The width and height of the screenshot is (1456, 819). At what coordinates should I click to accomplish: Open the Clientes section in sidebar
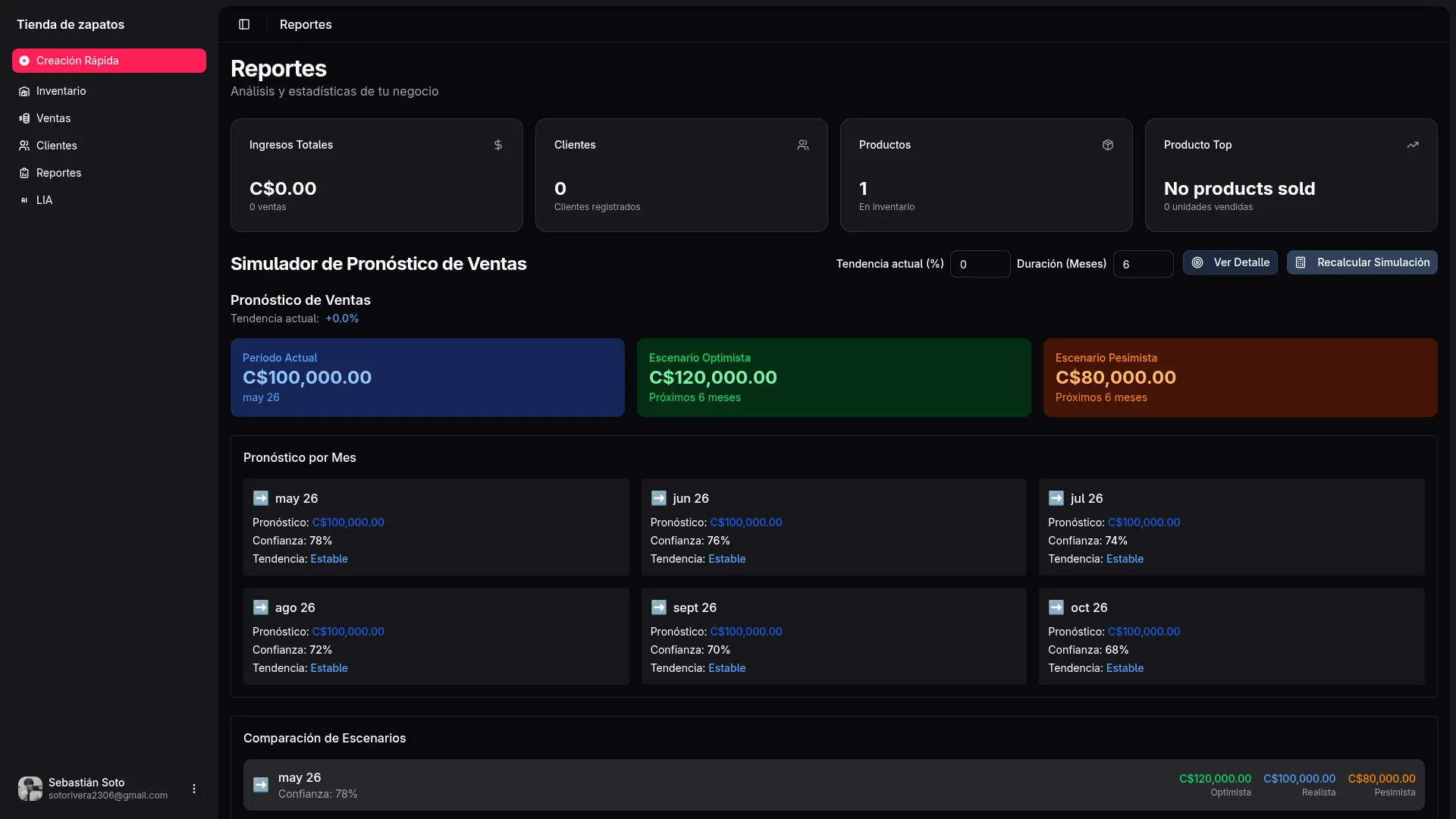click(109, 146)
